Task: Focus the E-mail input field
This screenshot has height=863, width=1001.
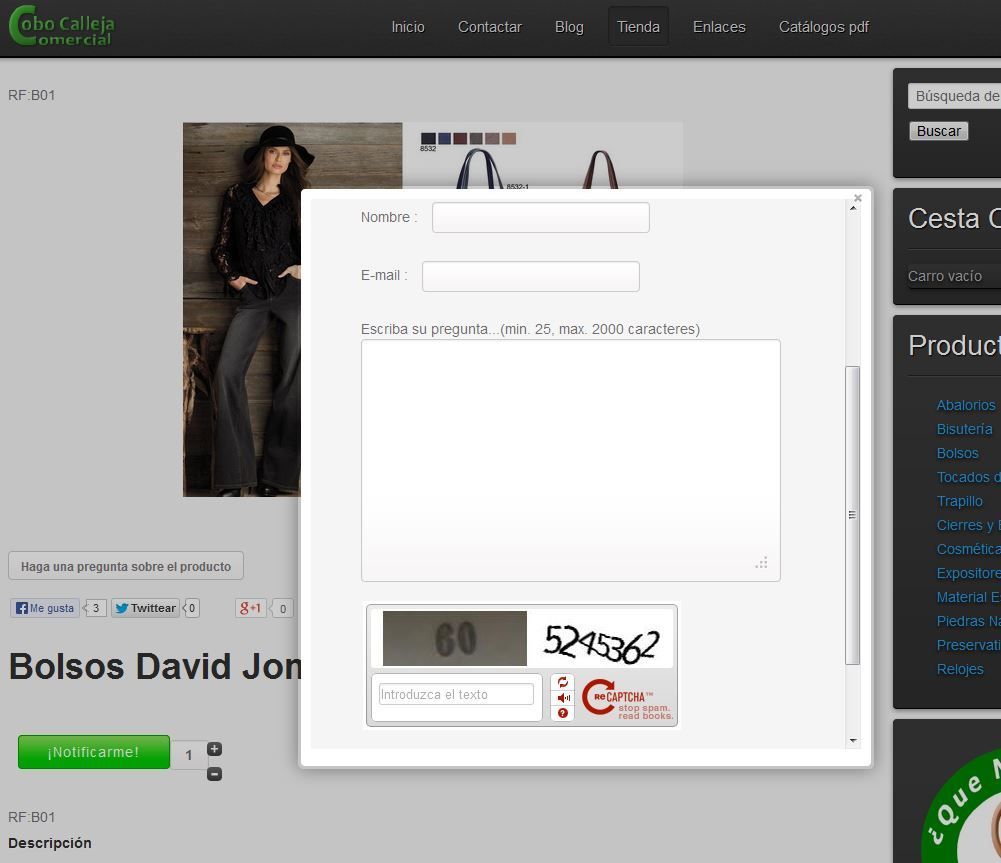Action: [x=531, y=276]
